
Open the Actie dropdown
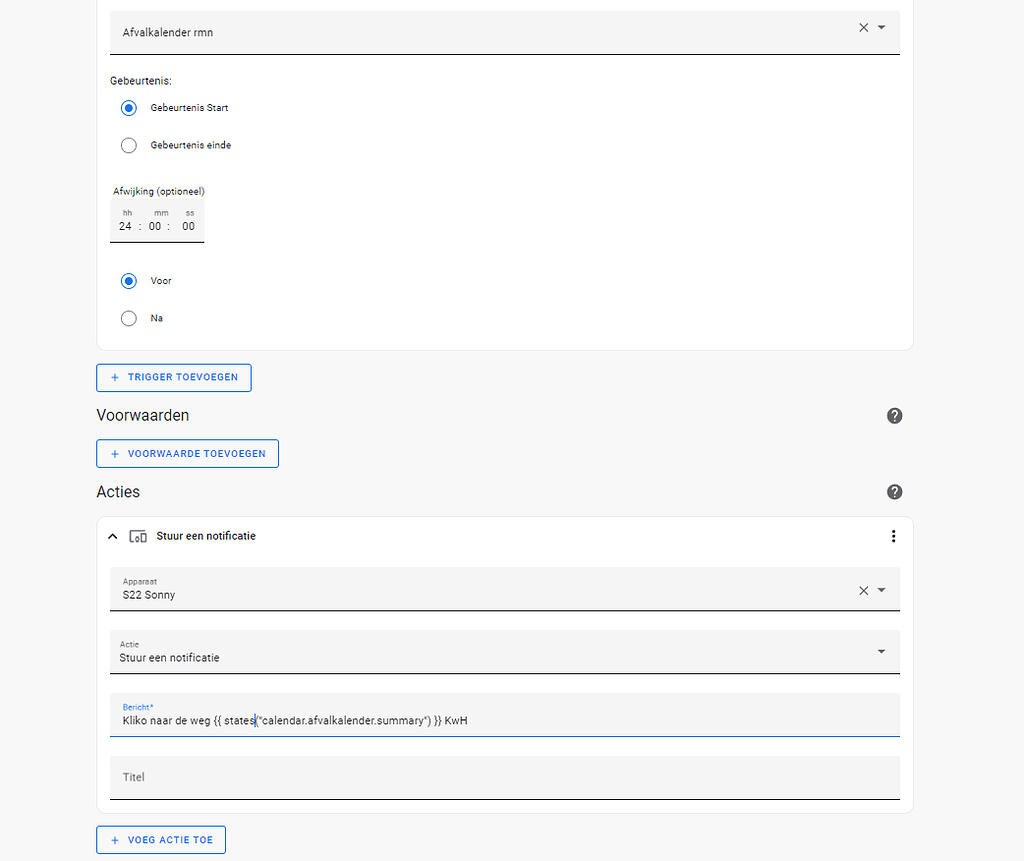[x=881, y=651]
